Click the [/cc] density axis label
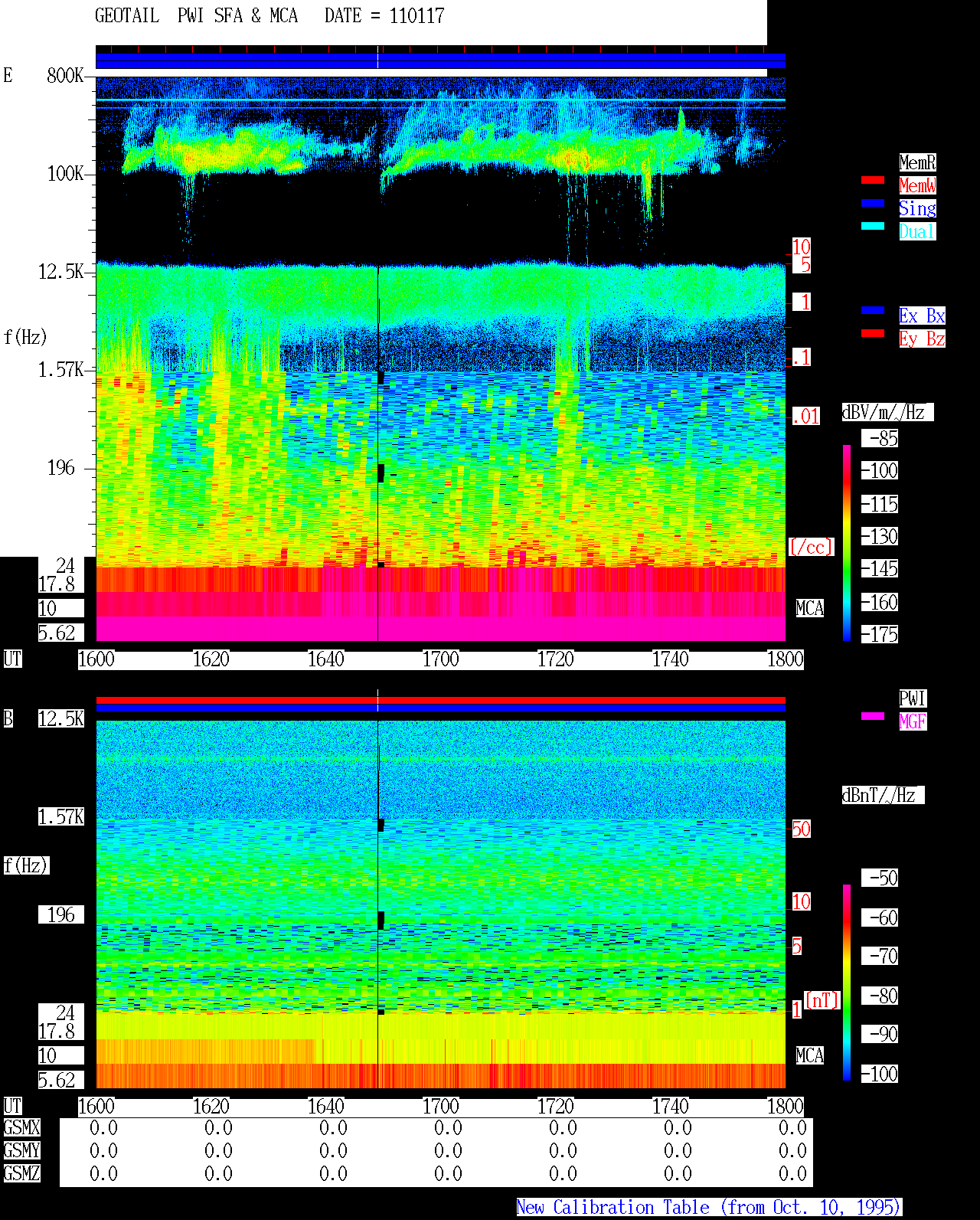This screenshot has width=980, height=1220. [x=811, y=547]
